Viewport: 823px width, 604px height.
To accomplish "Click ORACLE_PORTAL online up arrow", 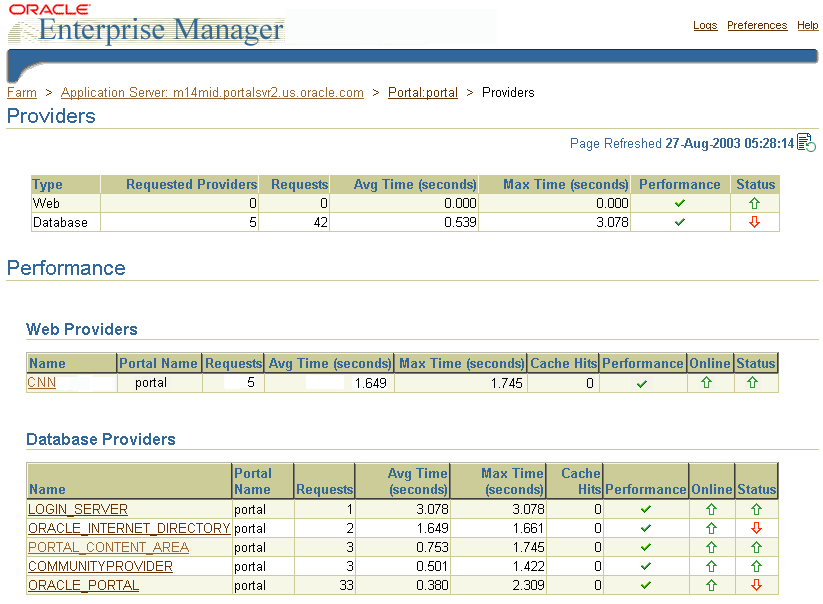I will click(711, 585).
